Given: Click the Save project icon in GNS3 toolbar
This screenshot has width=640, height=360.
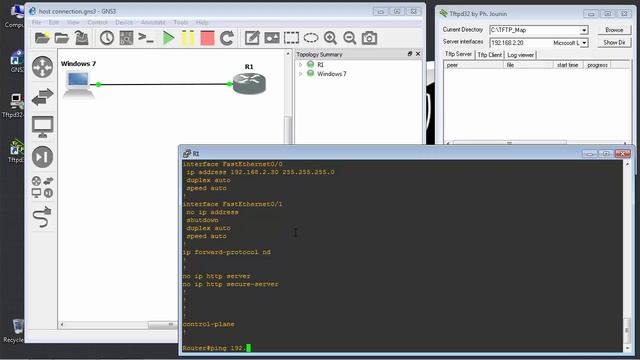Looking at the screenshot, I should coord(82,38).
